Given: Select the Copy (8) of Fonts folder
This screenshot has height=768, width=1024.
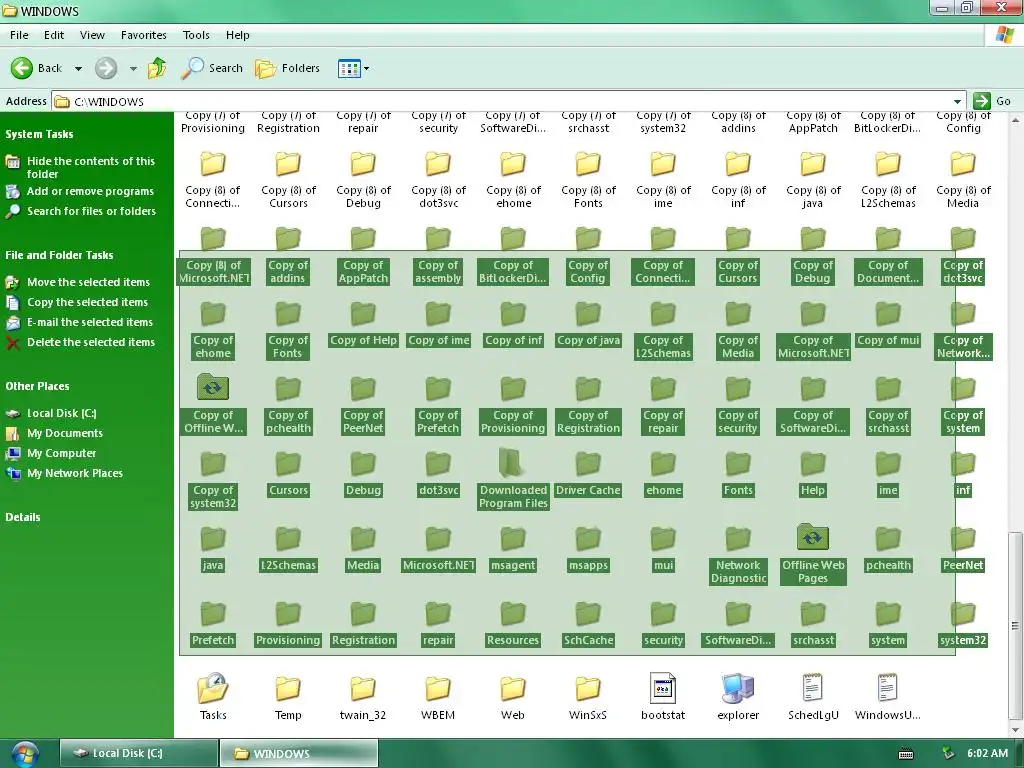Looking at the screenshot, I should tap(588, 180).
